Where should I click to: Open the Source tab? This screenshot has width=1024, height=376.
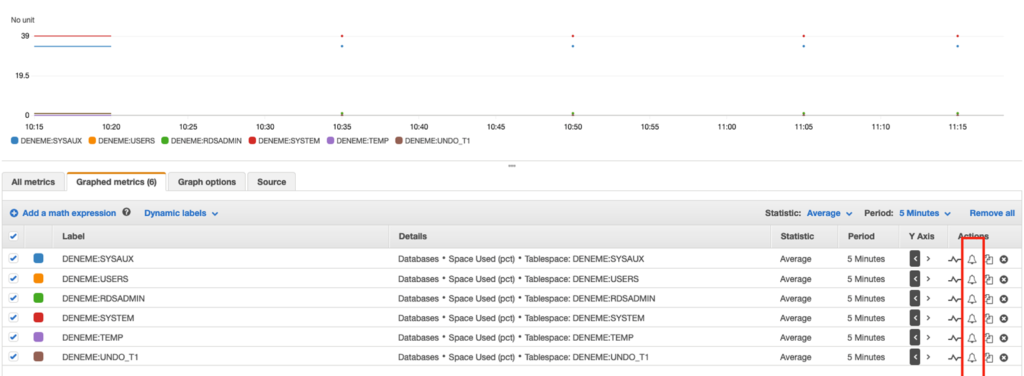(x=272, y=182)
